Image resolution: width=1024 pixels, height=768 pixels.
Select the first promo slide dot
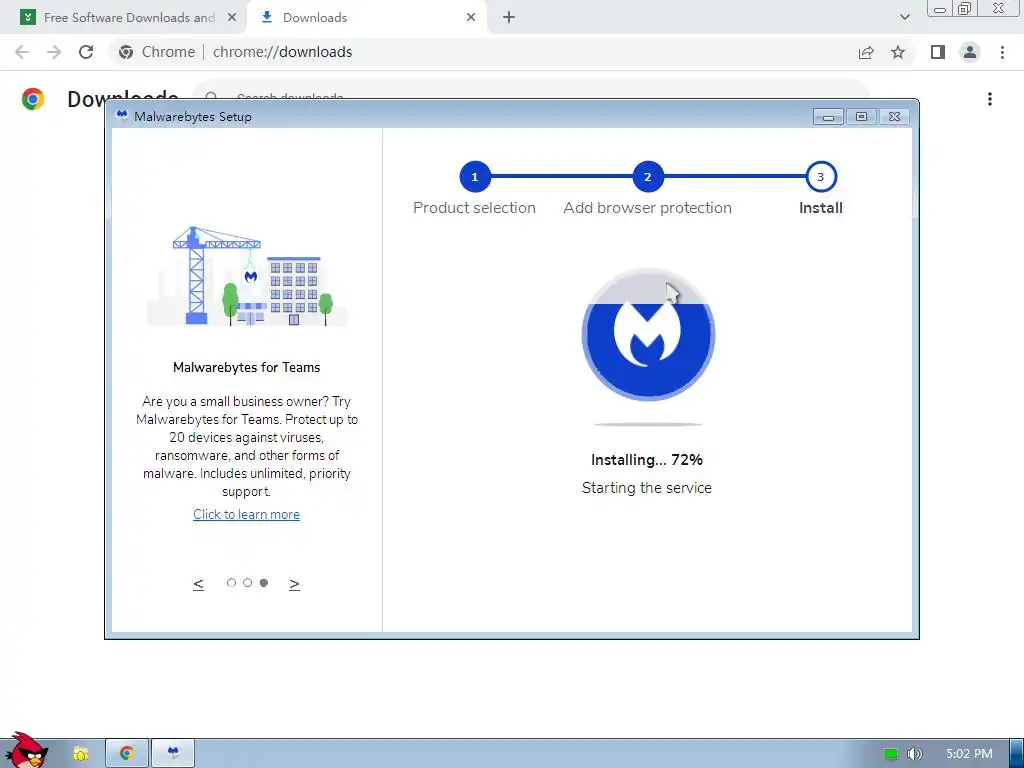tap(231, 583)
